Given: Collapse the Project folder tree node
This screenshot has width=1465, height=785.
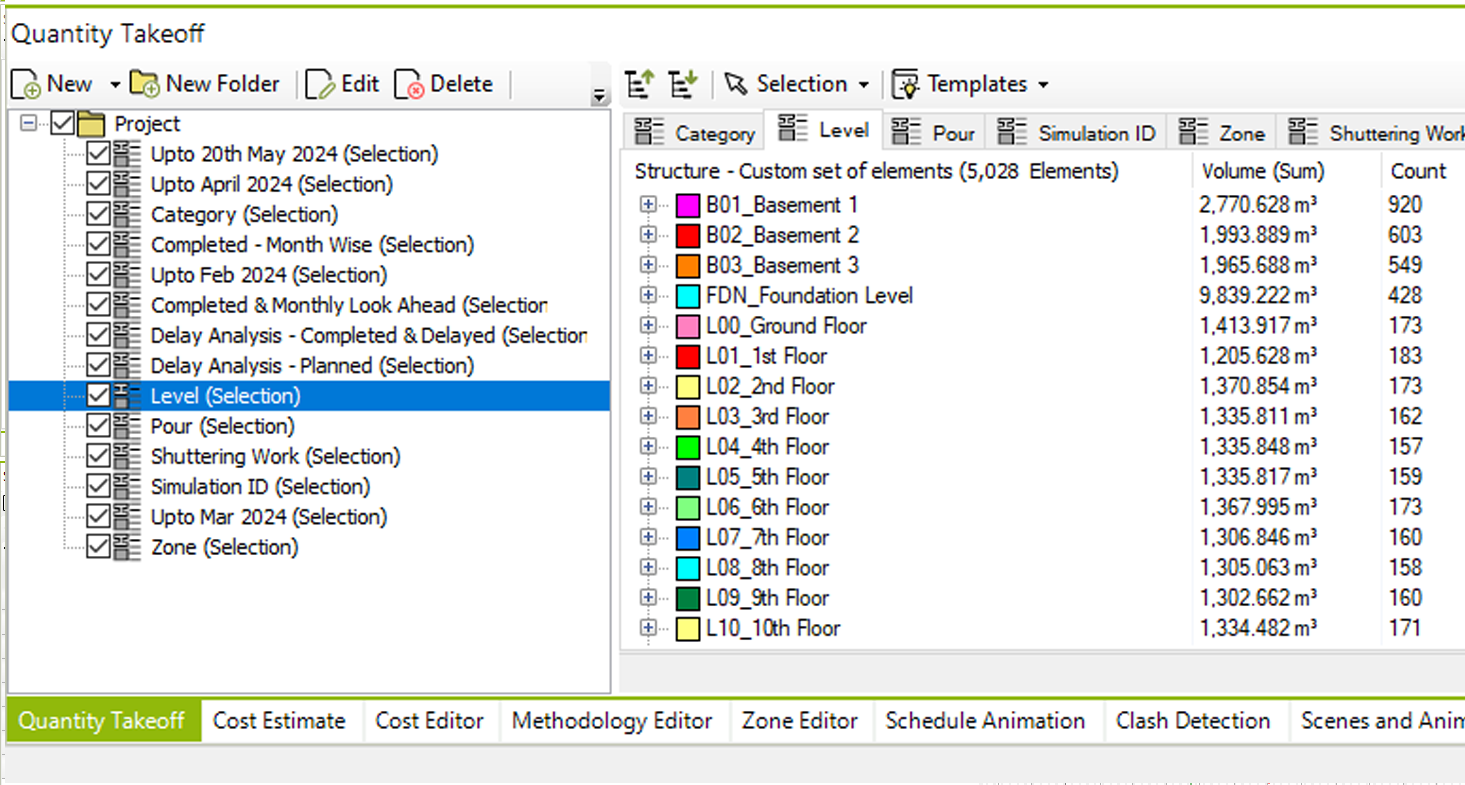Looking at the screenshot, I should pos(29,124).
